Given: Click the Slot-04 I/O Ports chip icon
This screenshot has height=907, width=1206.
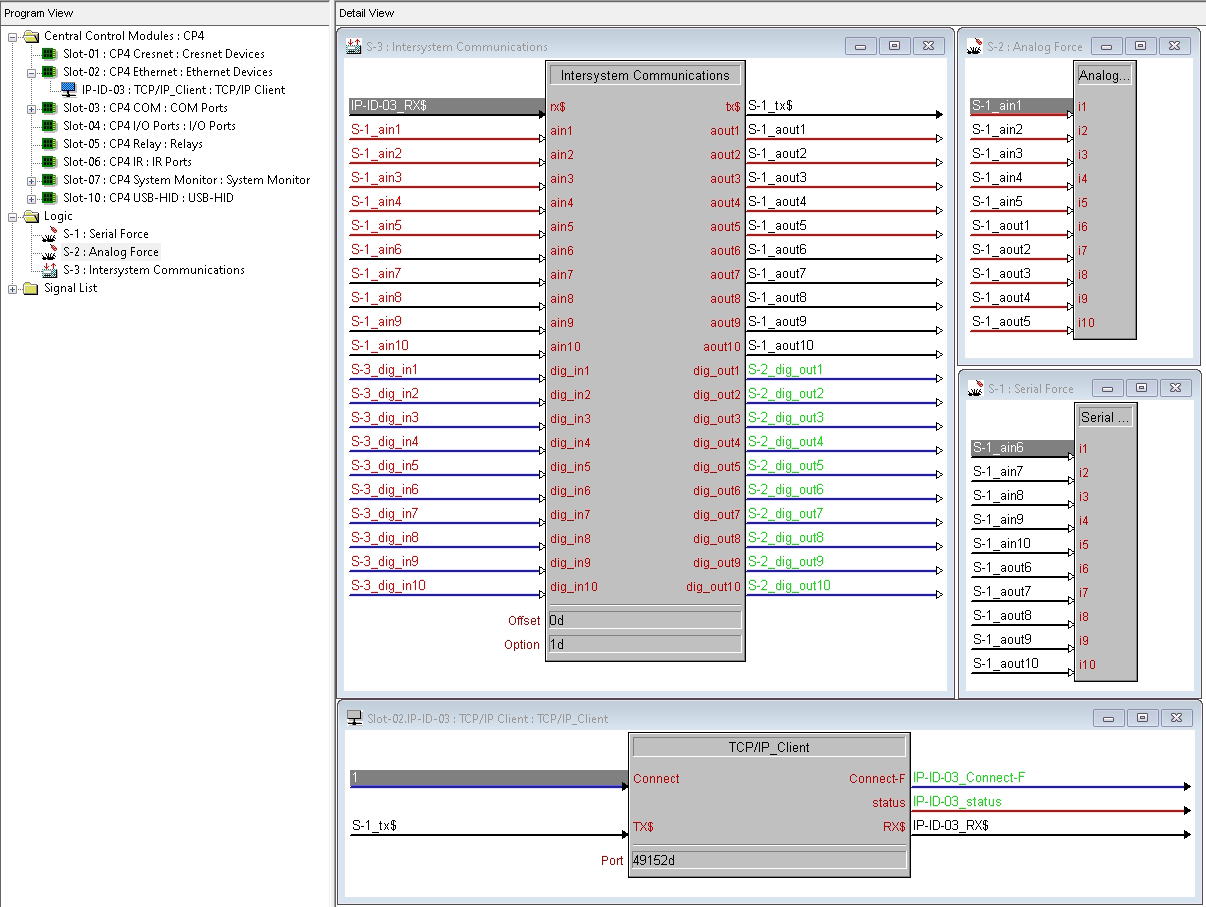Looking at the screenshot, I should (x=49, y=126).
